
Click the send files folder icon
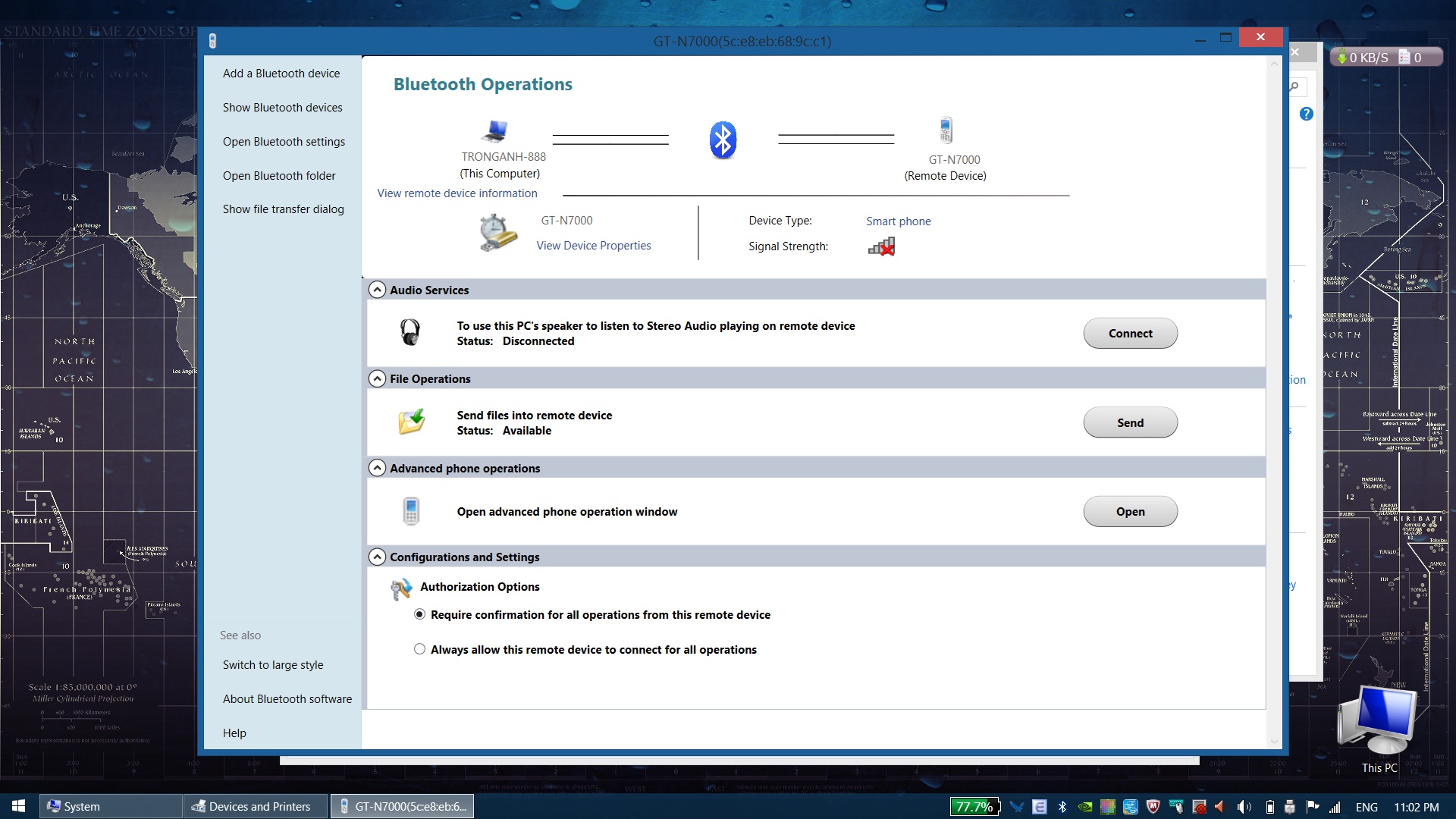[x=412, y=422]
